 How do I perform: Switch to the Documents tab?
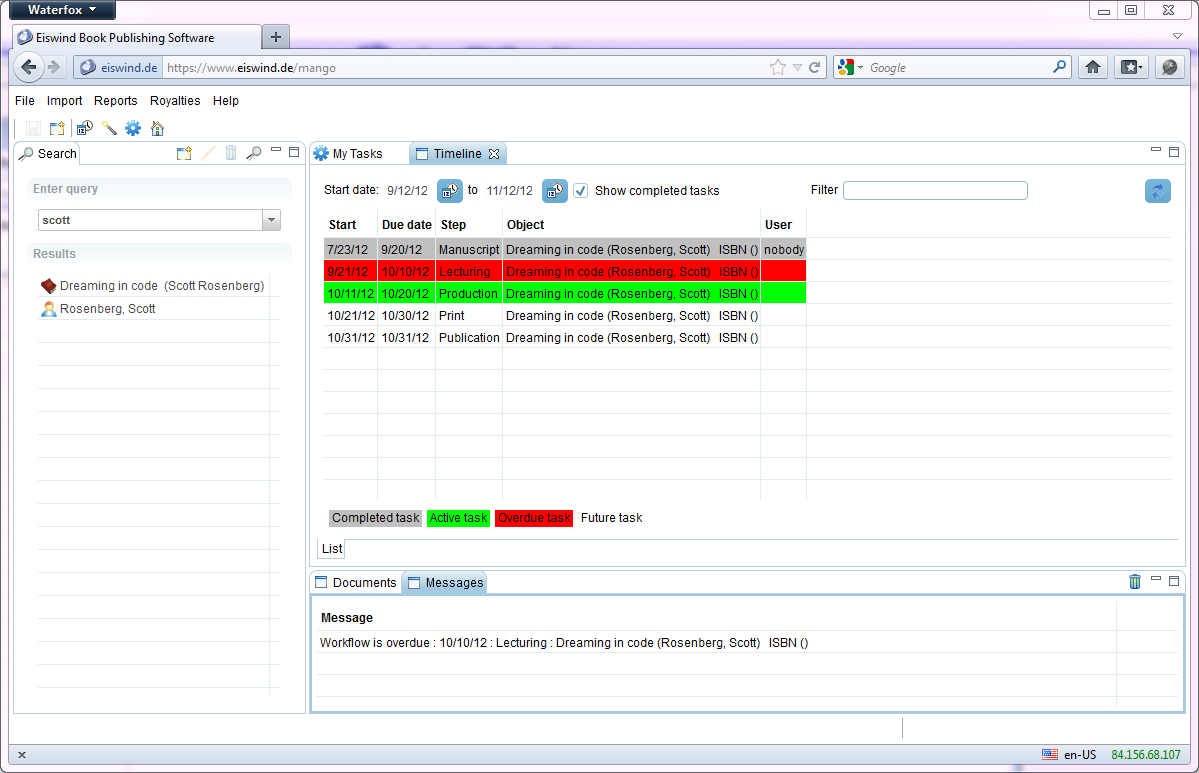click(356, 583)
